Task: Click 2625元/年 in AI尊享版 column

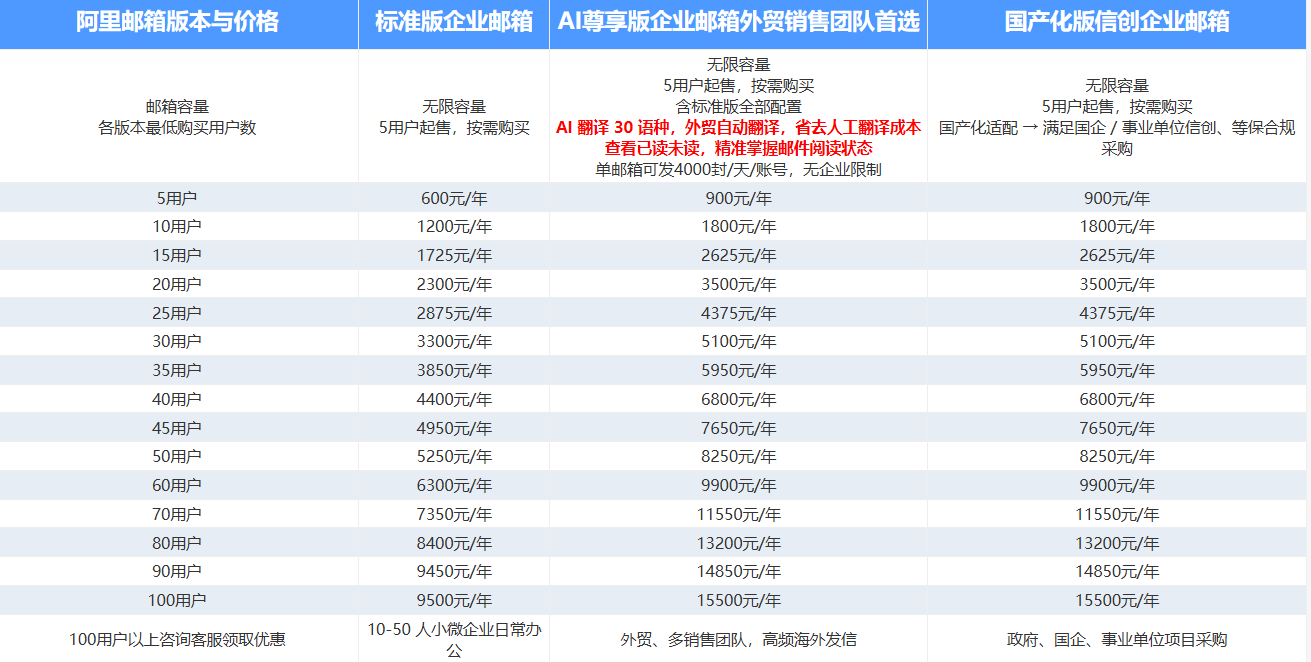Action: point(738,256)
